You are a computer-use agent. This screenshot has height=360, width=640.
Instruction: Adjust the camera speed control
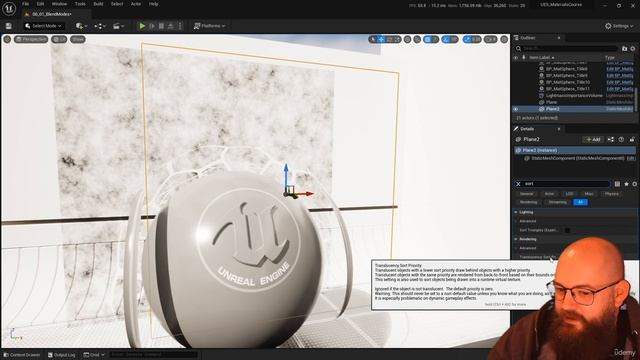[x=491, y=39]
